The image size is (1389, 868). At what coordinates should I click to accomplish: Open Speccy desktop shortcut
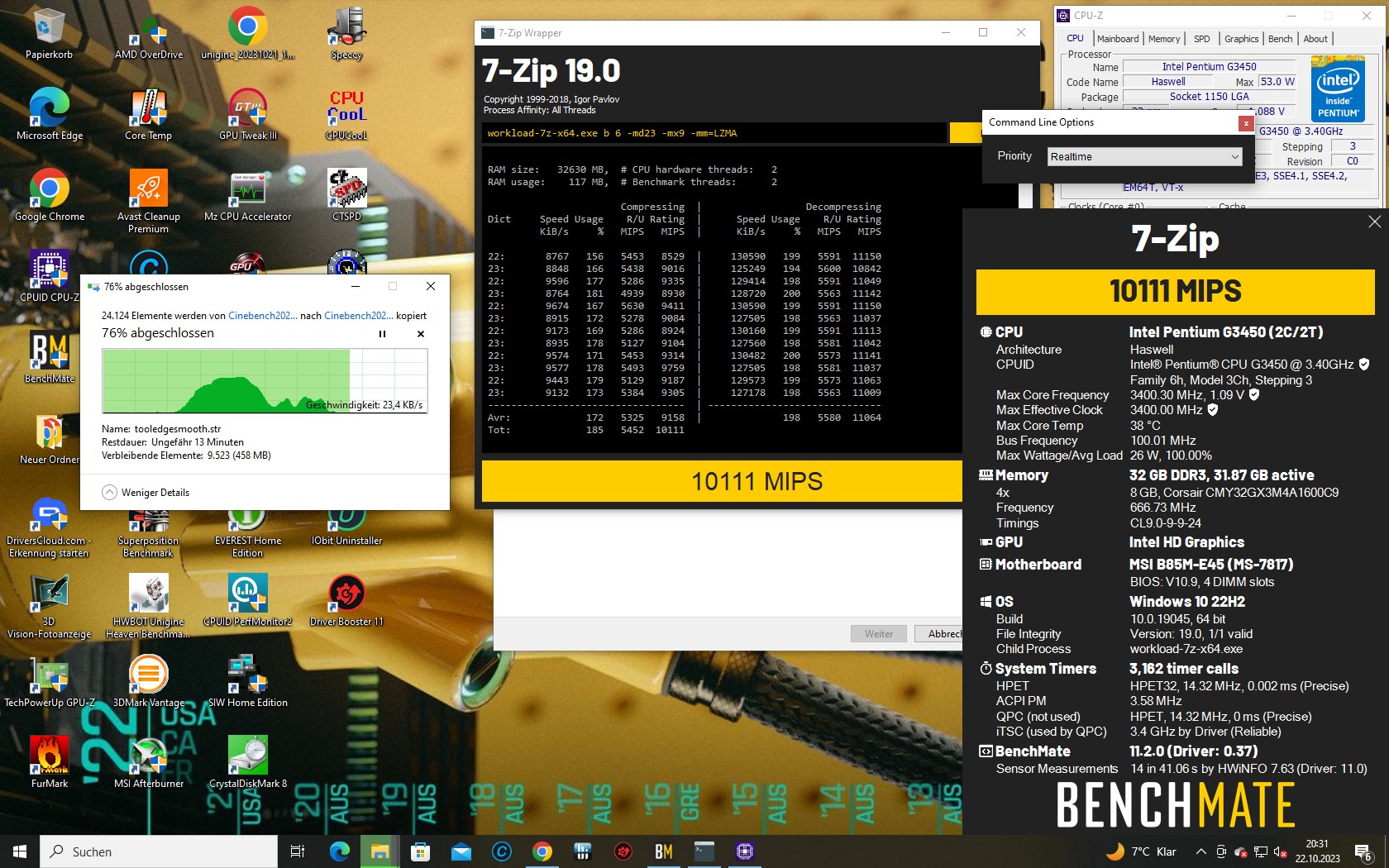click(347, 33)
